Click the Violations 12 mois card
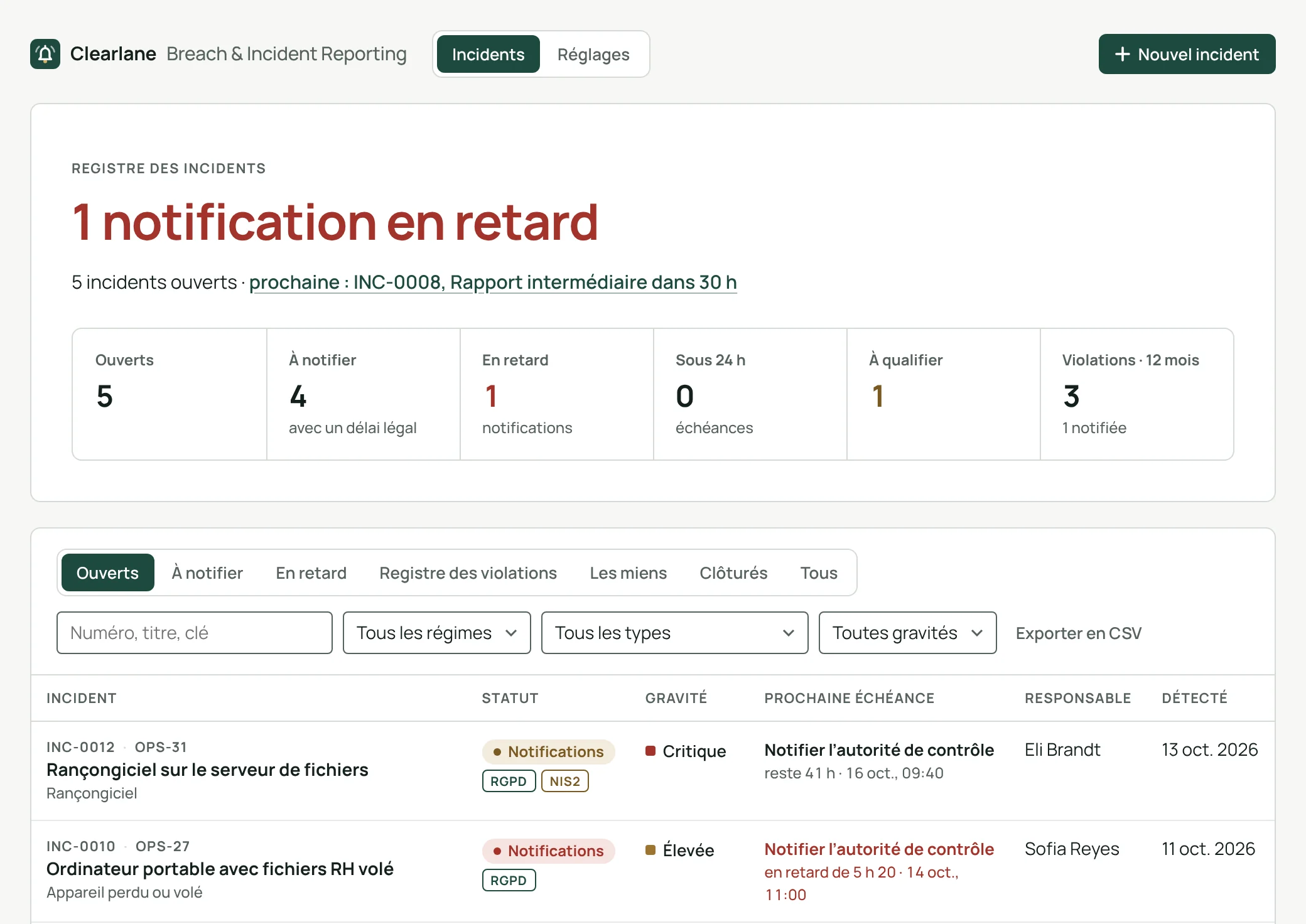The height and width of the screenshot is (924, 1306). (1137, 394)
